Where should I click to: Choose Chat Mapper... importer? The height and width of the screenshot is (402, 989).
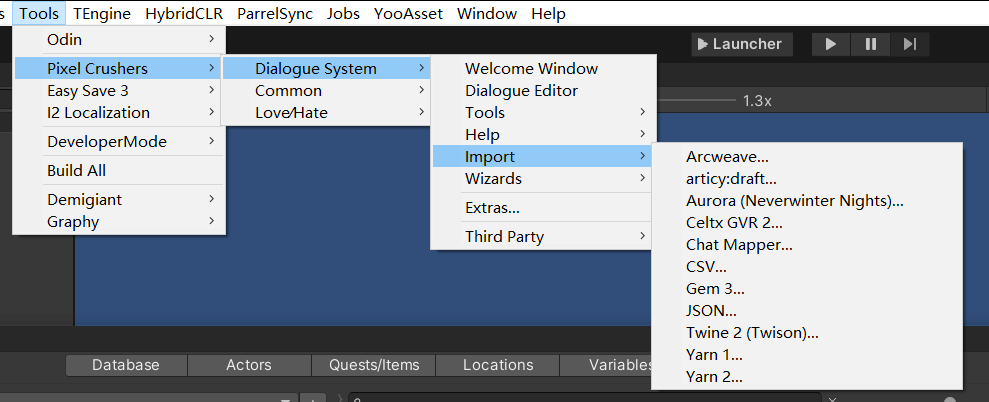coord(807,245)
